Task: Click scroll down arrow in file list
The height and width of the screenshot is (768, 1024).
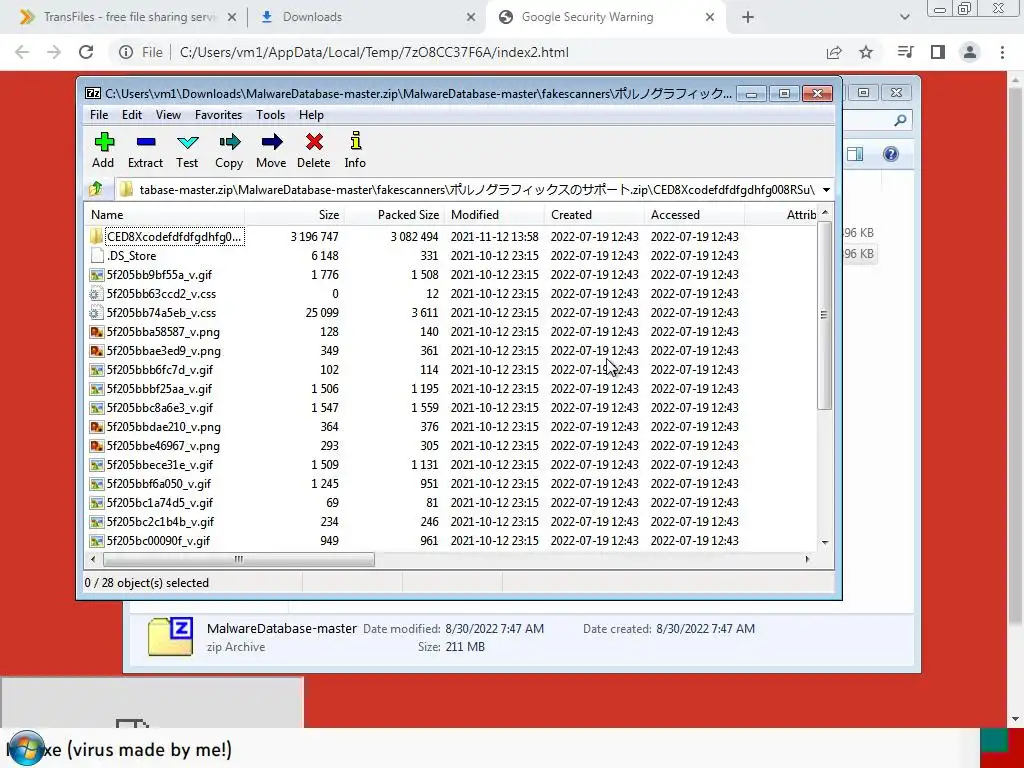Action: (825, 543)
